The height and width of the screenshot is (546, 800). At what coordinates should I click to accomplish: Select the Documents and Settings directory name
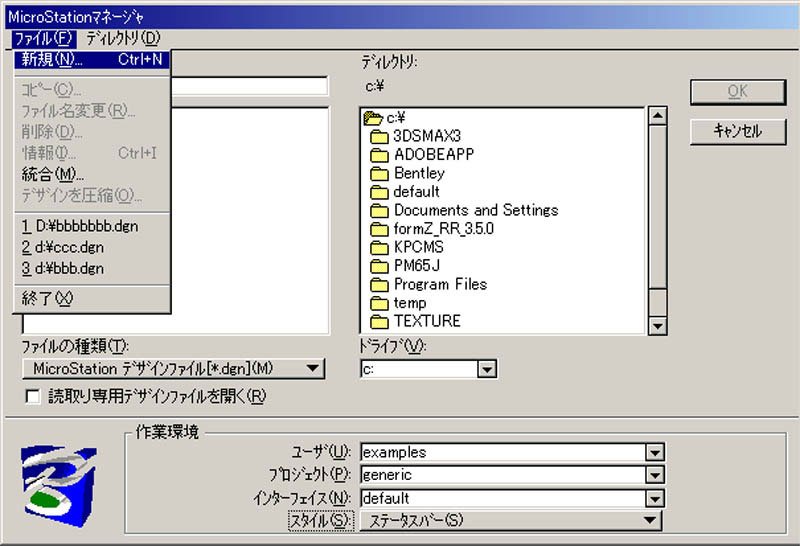click(x=476, y=210)
